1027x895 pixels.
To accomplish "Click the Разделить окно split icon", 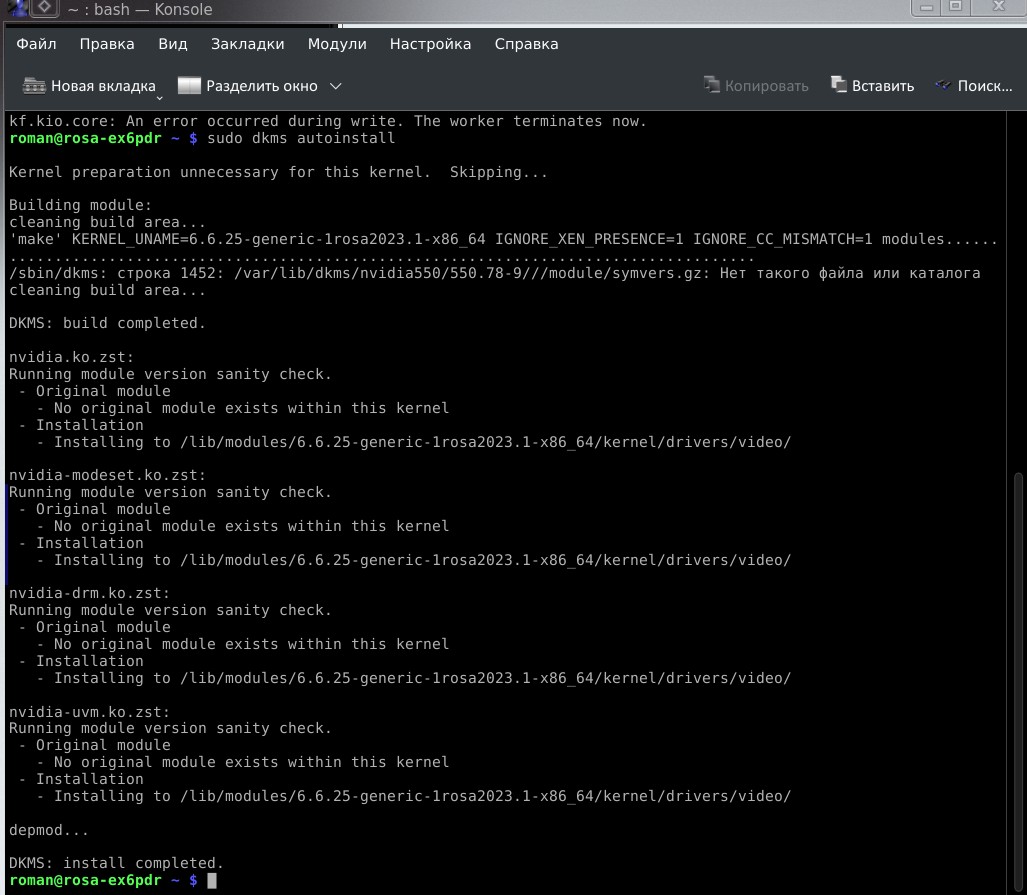I will coord(189,86).
